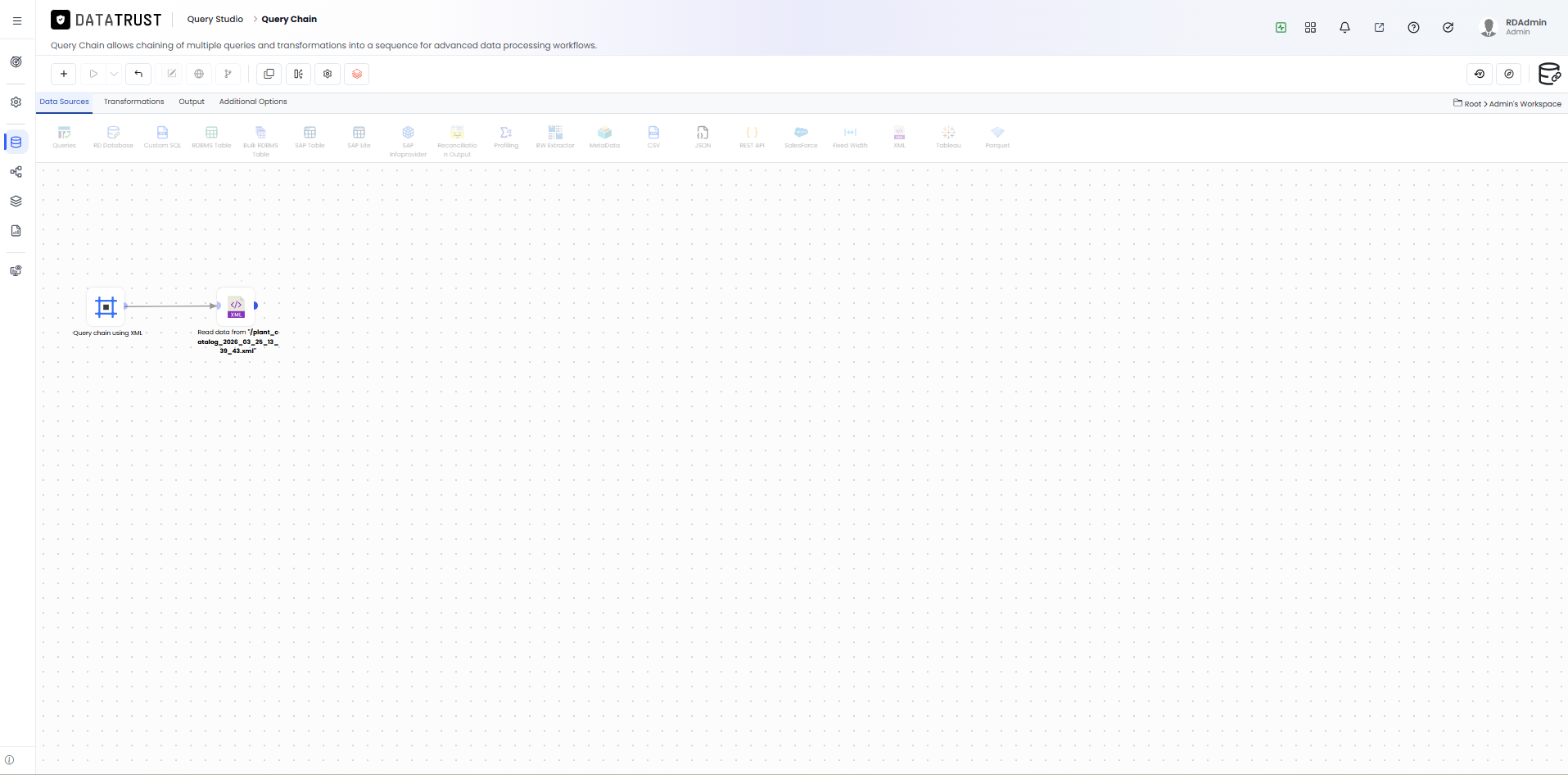1568x775 pixels.
Task: Open the history clock icon at right
Action: 1480,74
